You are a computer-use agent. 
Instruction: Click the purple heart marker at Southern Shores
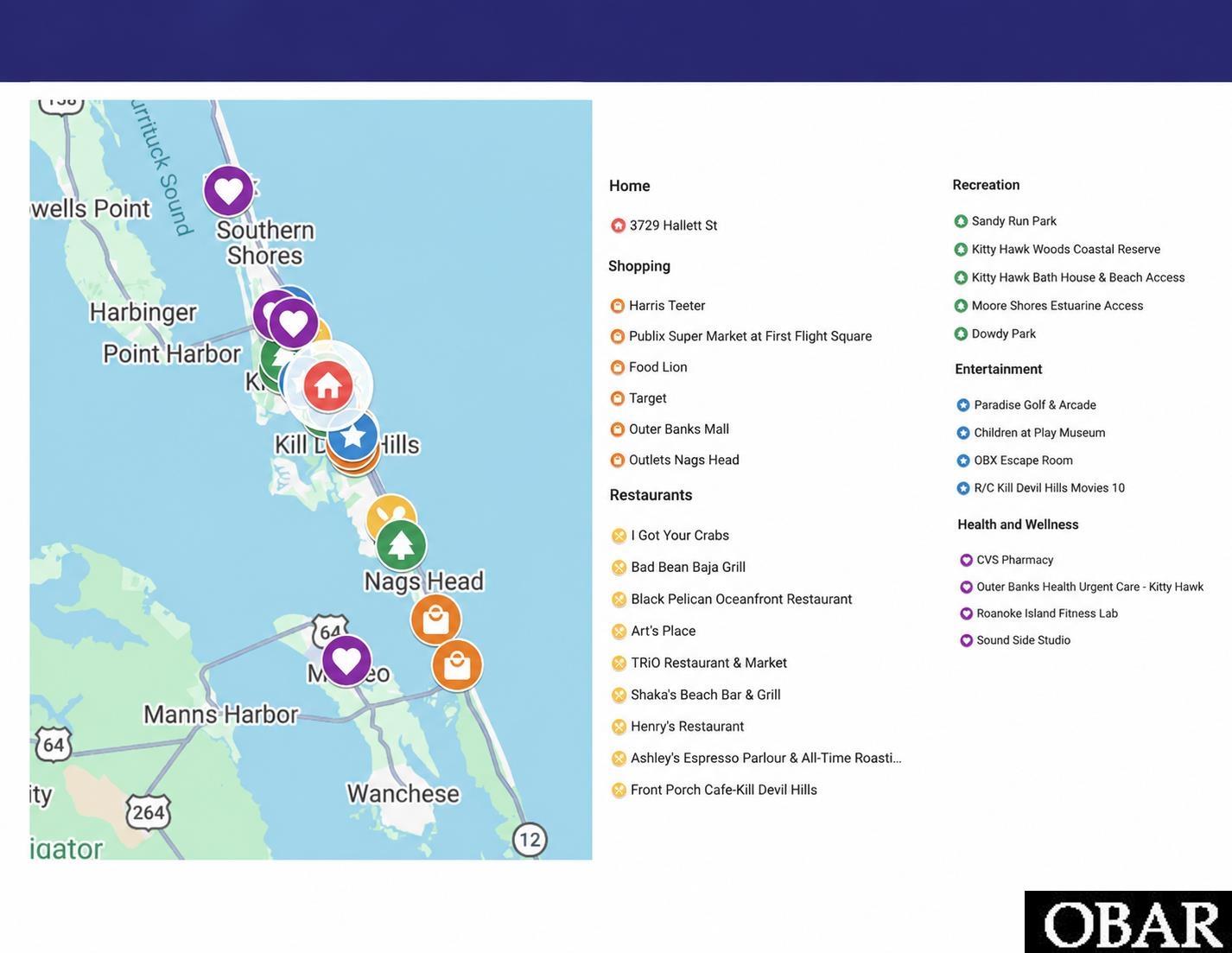coord(229,191)
